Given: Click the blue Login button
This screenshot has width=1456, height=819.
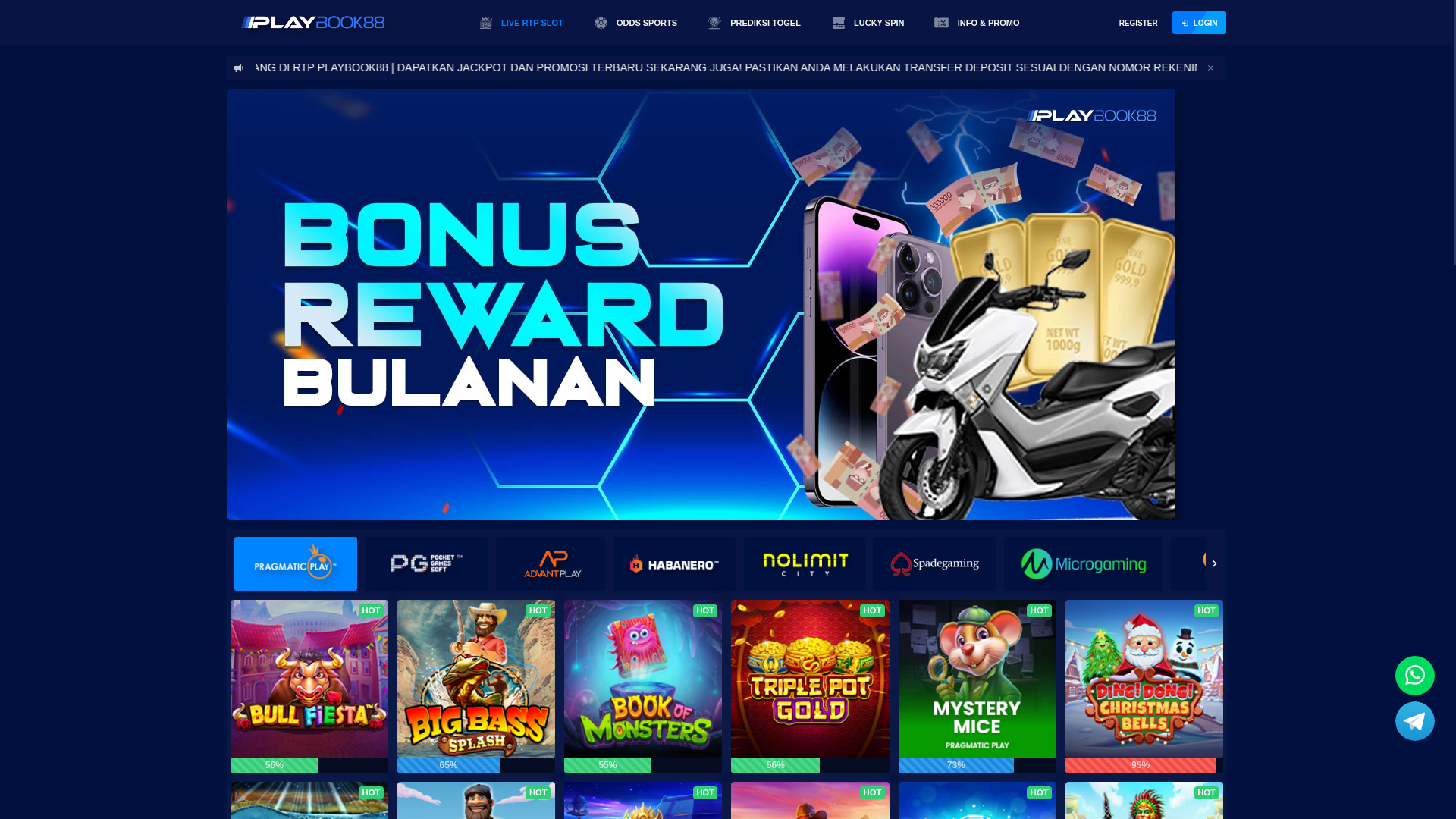Looking at the screenshot, I should 1199,23.
